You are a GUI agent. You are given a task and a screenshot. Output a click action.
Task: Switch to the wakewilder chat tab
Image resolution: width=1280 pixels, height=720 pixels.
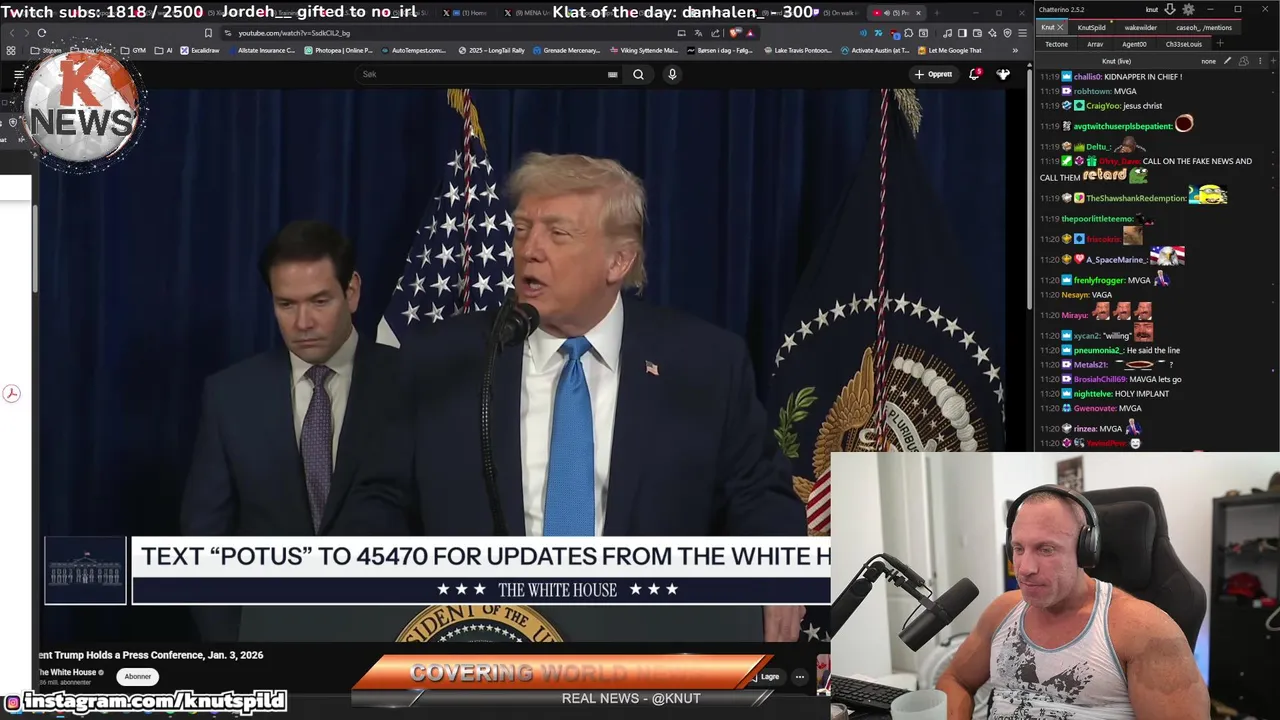(1140, 28)
